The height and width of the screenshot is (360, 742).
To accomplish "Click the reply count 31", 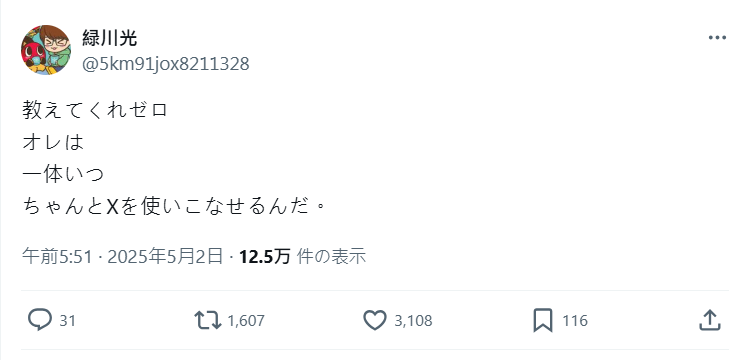I will (67, 321).
